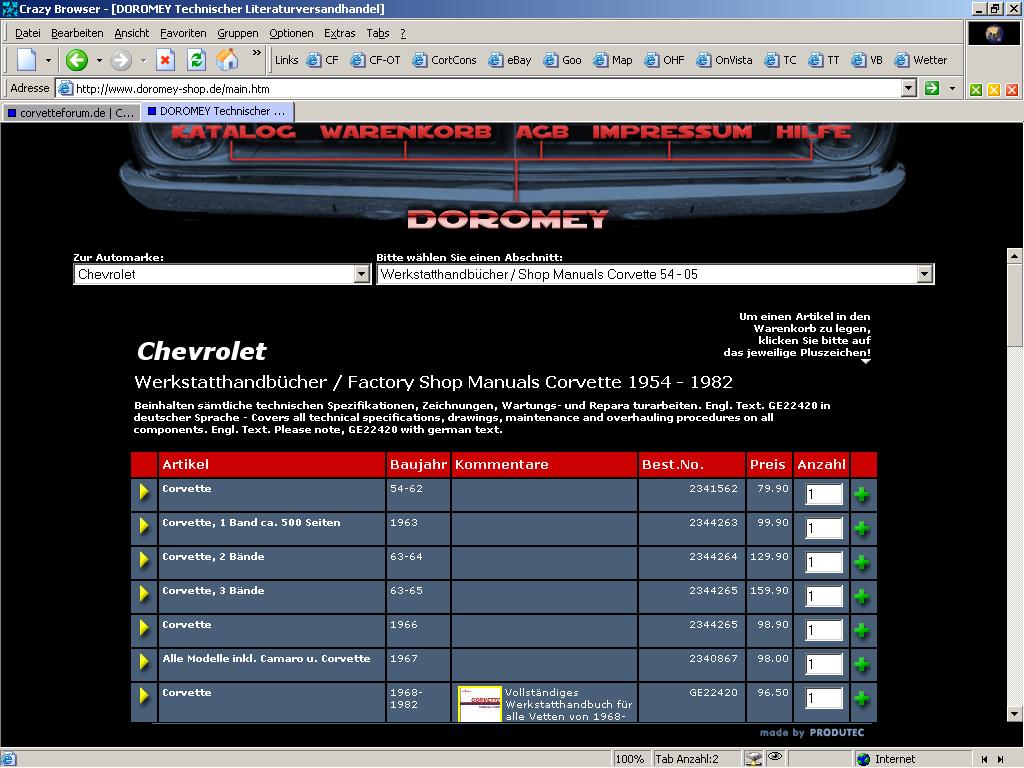This screenshot has width=1024, height=768.
Task: Click yellow arrow for Corvette 2 Bände row
Action: click(144, 560)
